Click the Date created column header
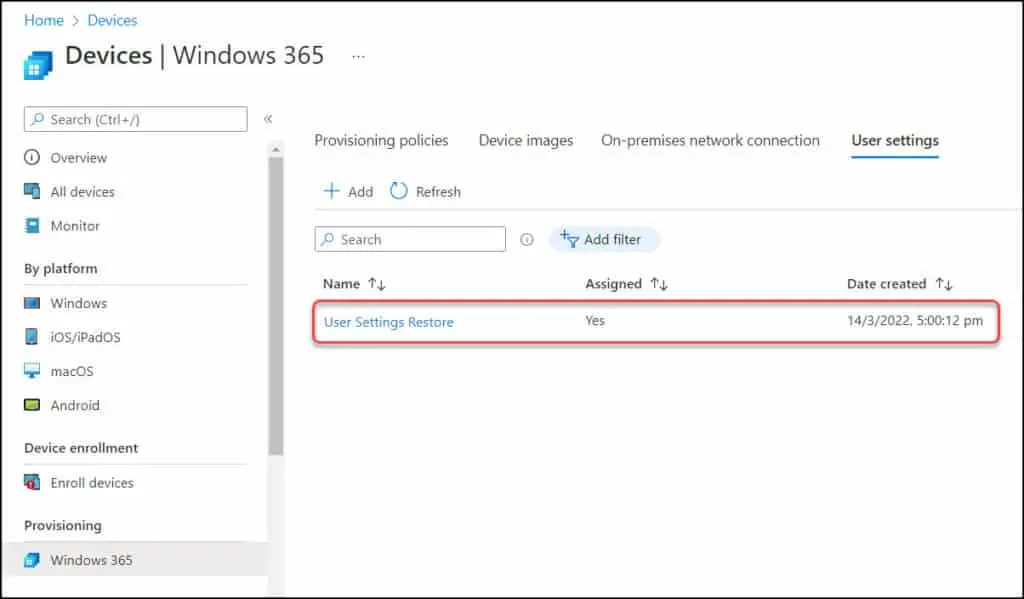This screenshot has width=1024, height=599. point(886,284)
